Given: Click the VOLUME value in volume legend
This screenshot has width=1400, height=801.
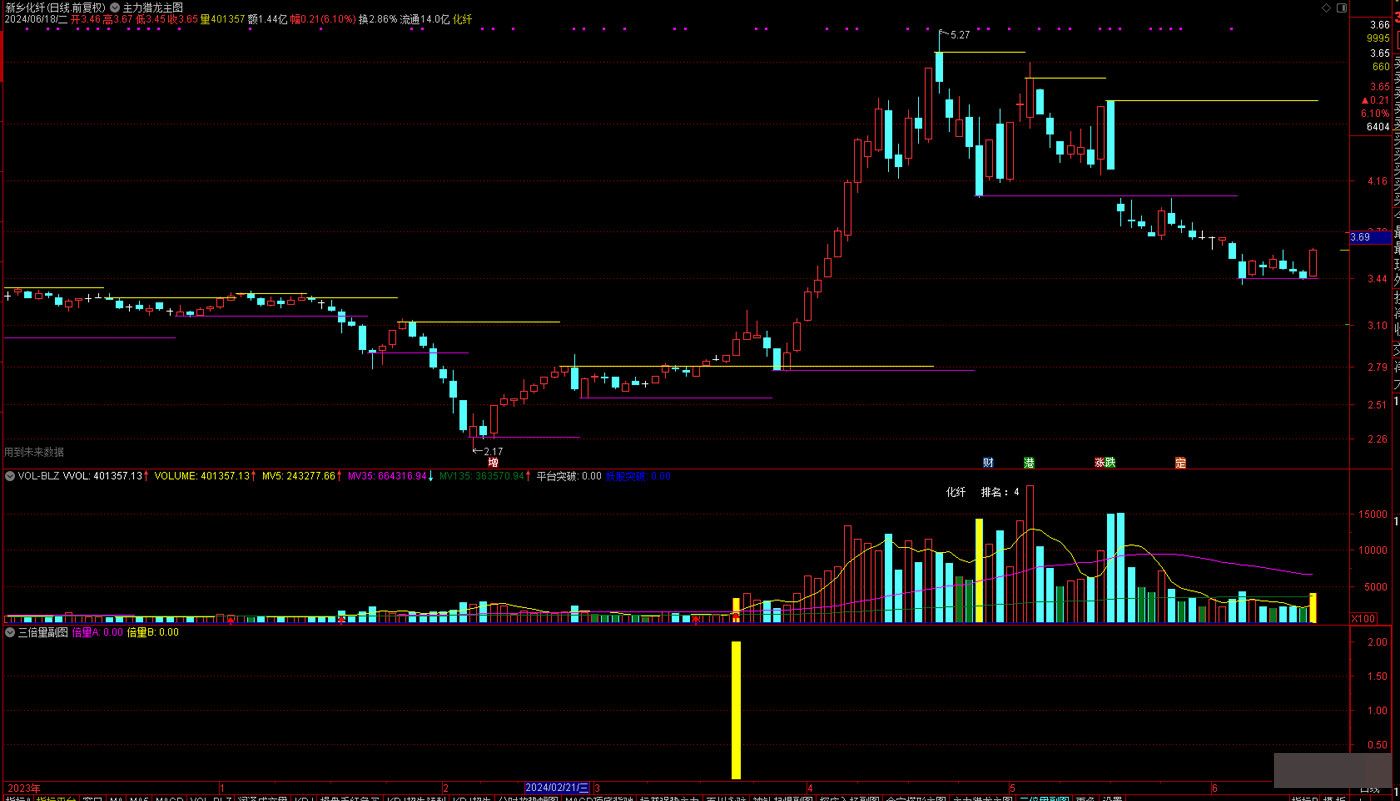Looking at the screenshot, I should tap(202, 476).
